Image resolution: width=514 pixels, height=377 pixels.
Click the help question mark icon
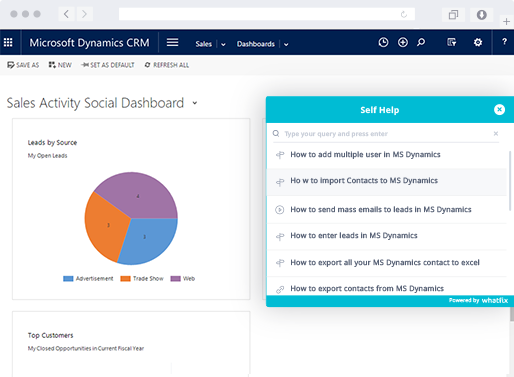tap(504, 42)
